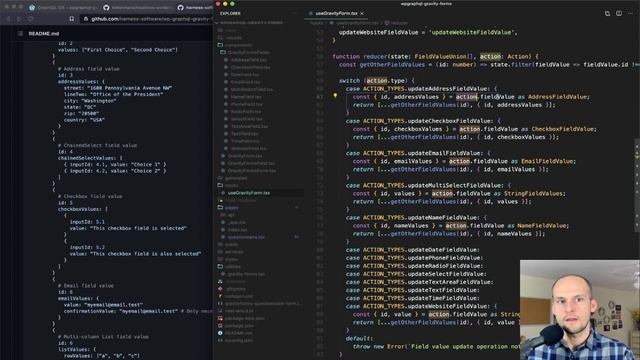Click the bookmark icon beside the address bar

click(71, 19)
